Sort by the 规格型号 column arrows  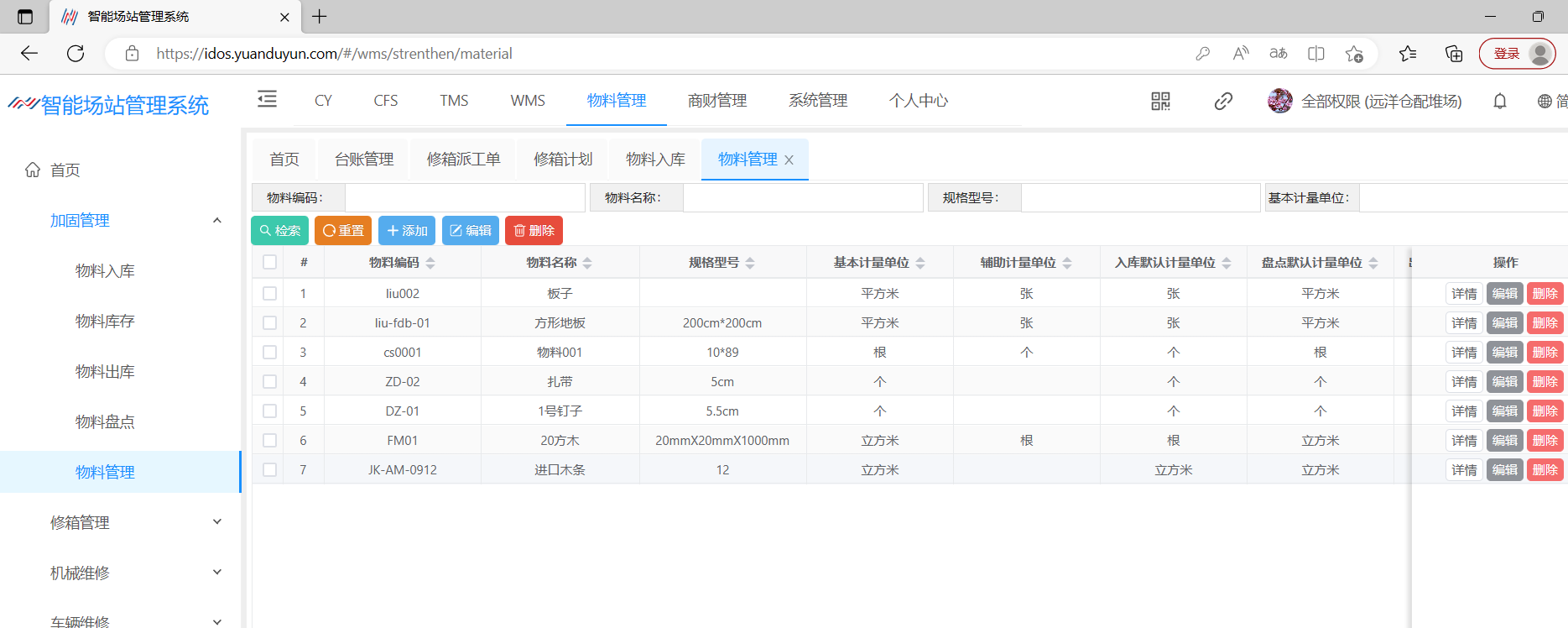tap(750, 263)
